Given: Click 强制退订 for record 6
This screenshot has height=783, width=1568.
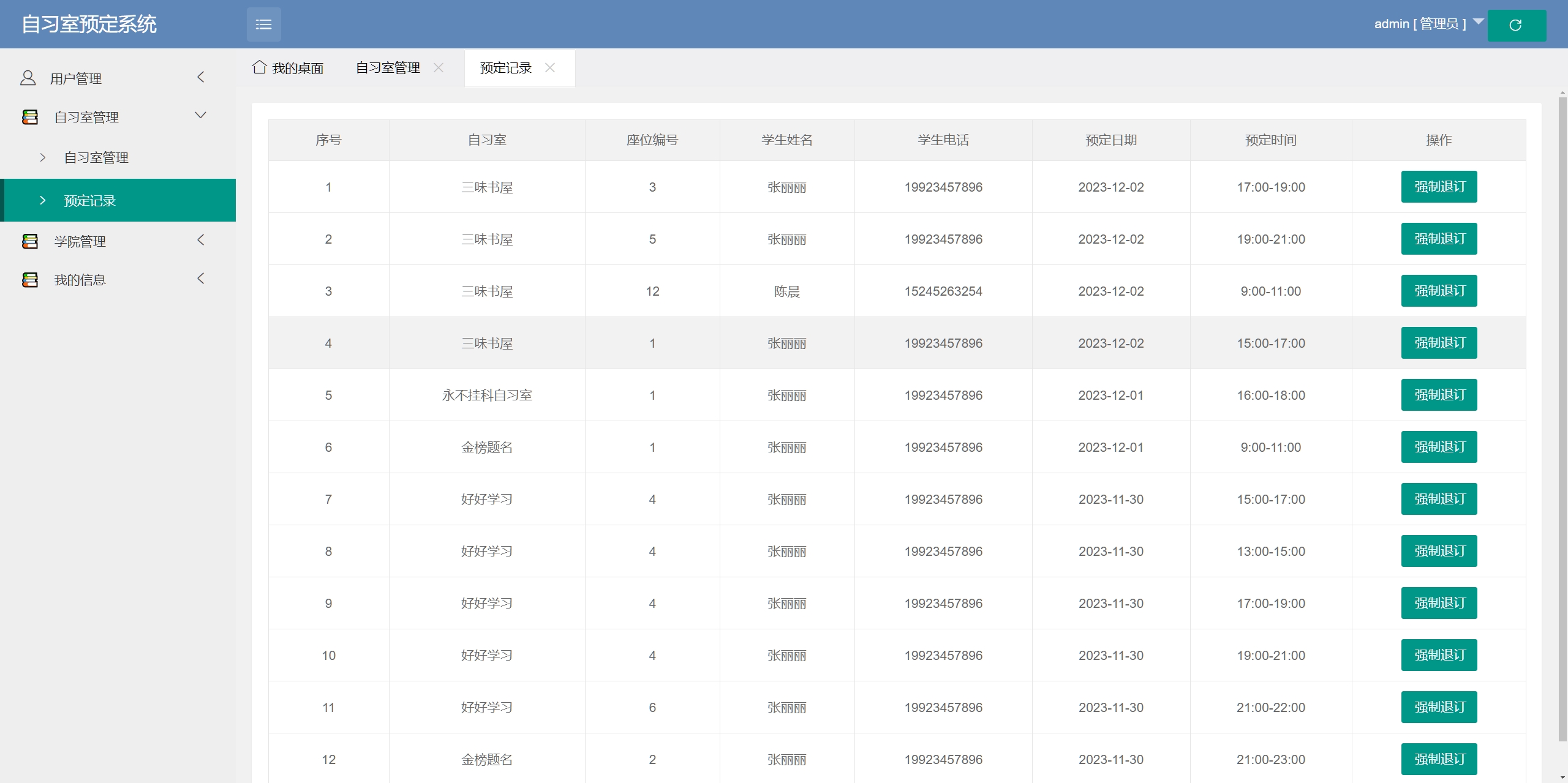Looking at the screenshot, I should 1439,447.
